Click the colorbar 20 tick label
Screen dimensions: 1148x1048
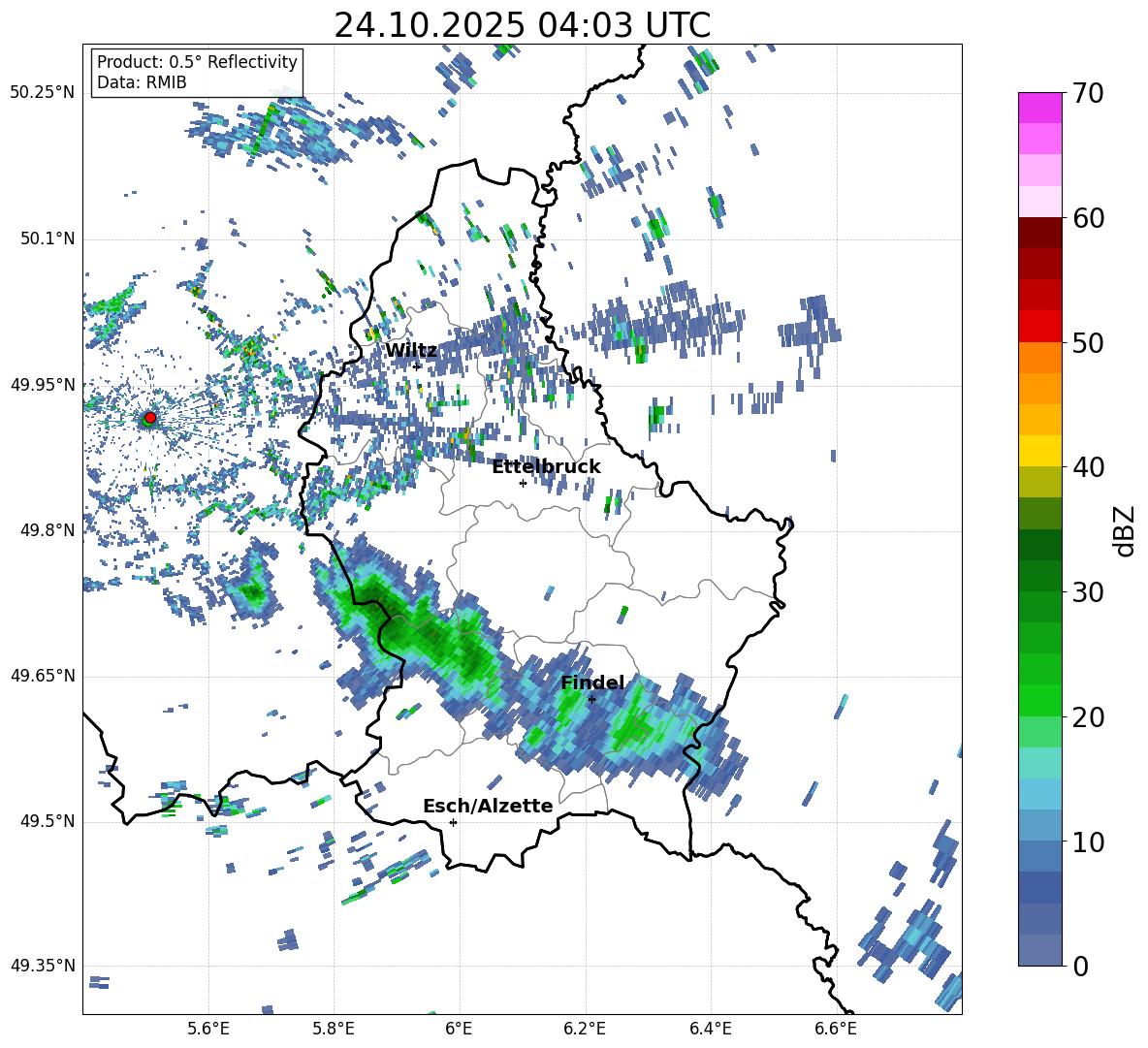click(1089, 717)
